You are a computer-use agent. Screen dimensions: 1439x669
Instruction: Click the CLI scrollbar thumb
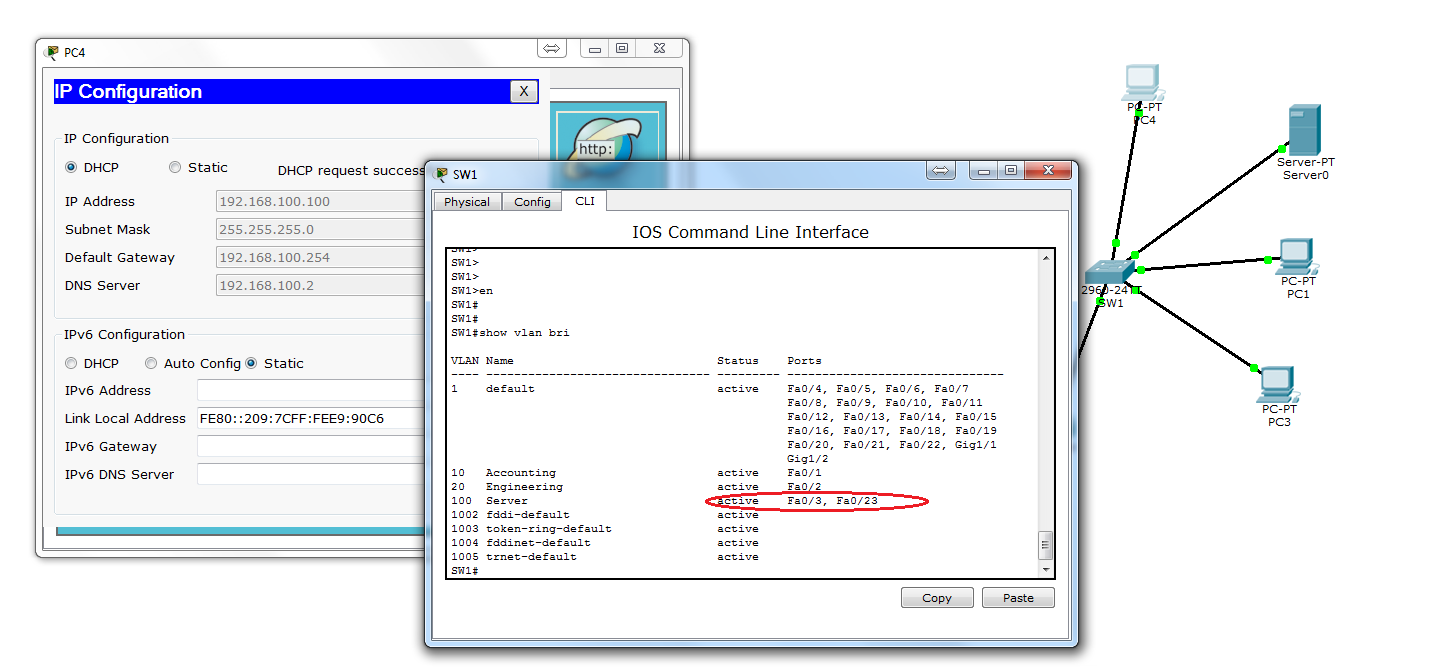tap(1046, 545)
